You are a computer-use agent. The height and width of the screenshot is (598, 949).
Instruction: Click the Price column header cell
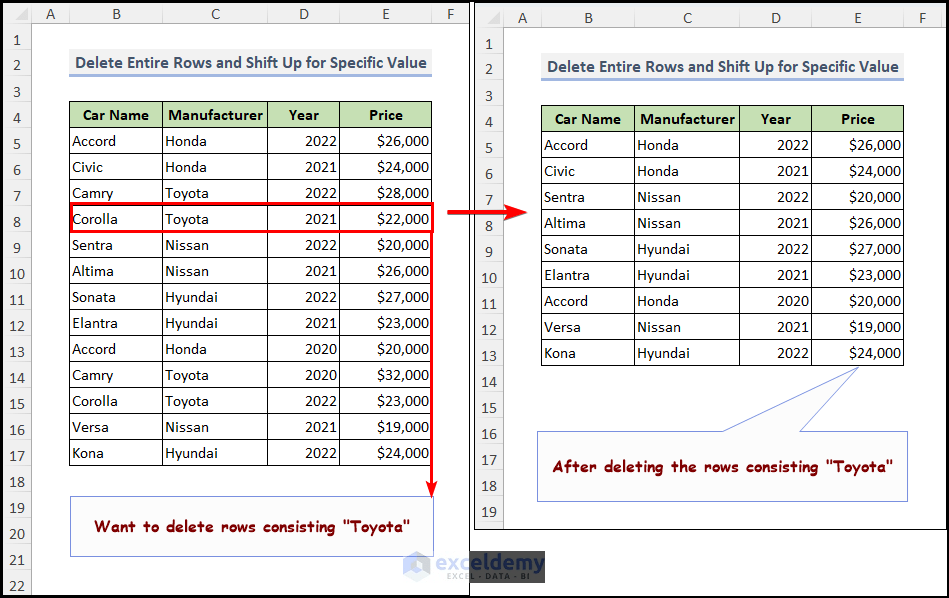point(385,115)
